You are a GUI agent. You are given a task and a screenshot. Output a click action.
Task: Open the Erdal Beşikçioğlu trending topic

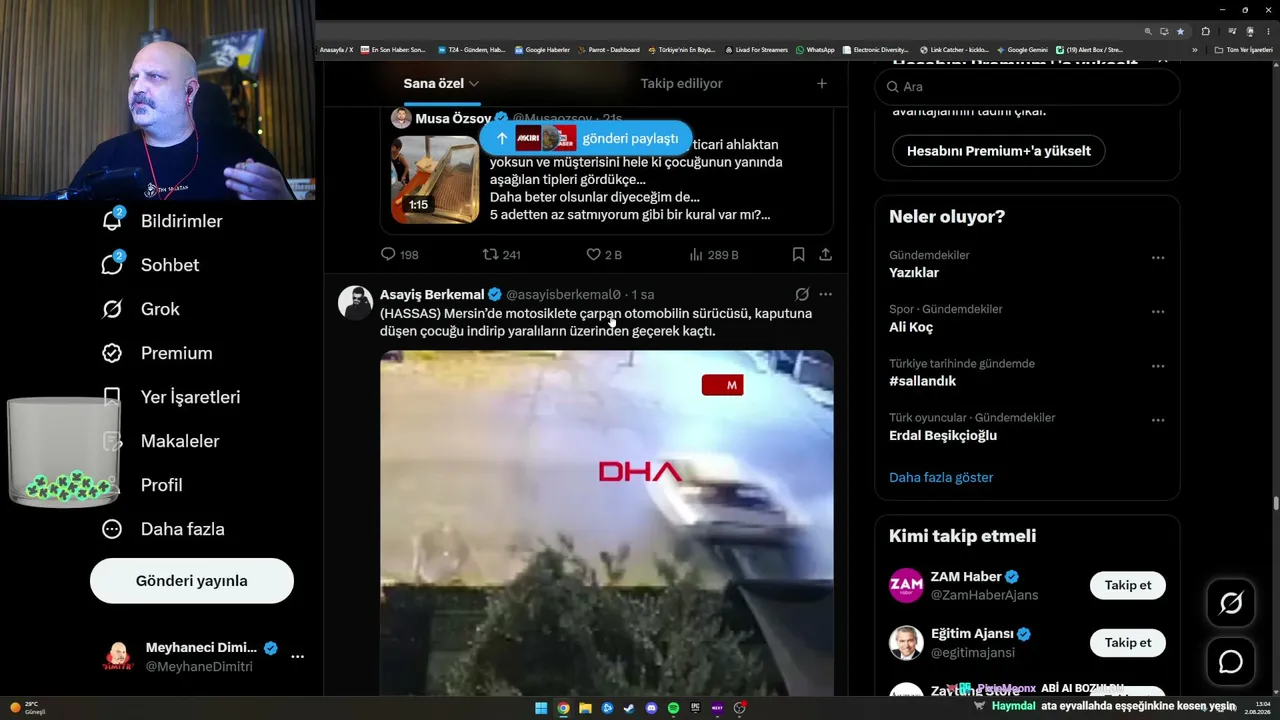click(x=943, y=435)
